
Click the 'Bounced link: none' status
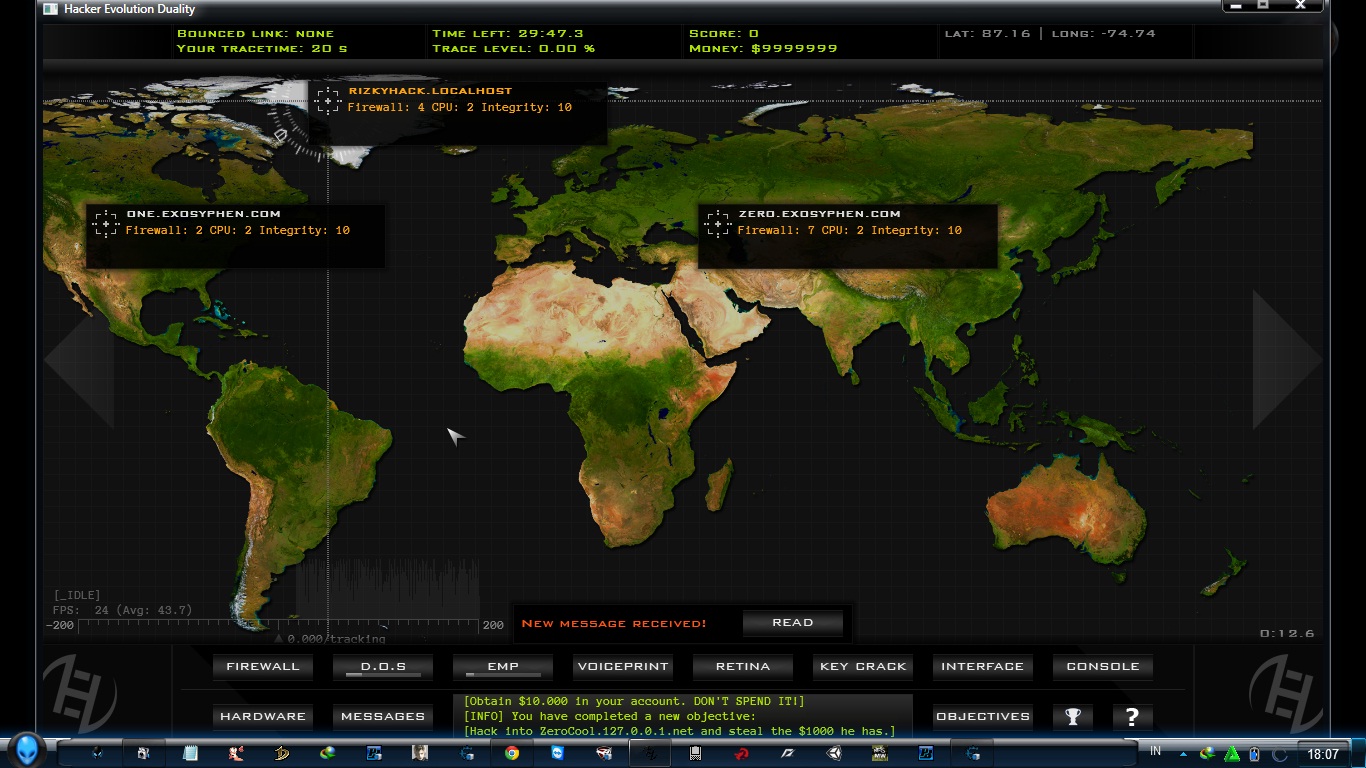click(x=255, y=34)
